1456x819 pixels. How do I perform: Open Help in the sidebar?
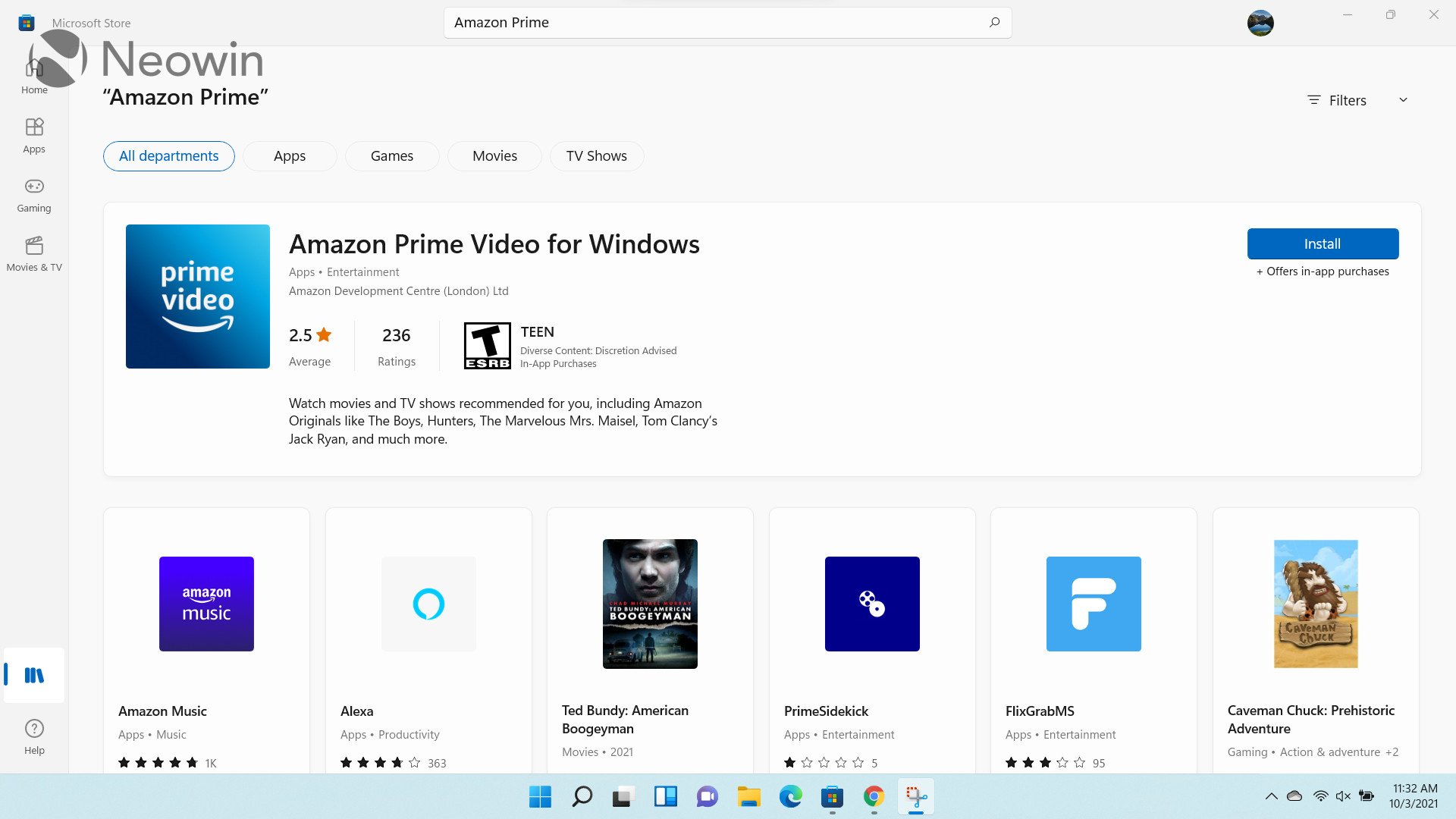pyautogui.click(x=34, y=736)
